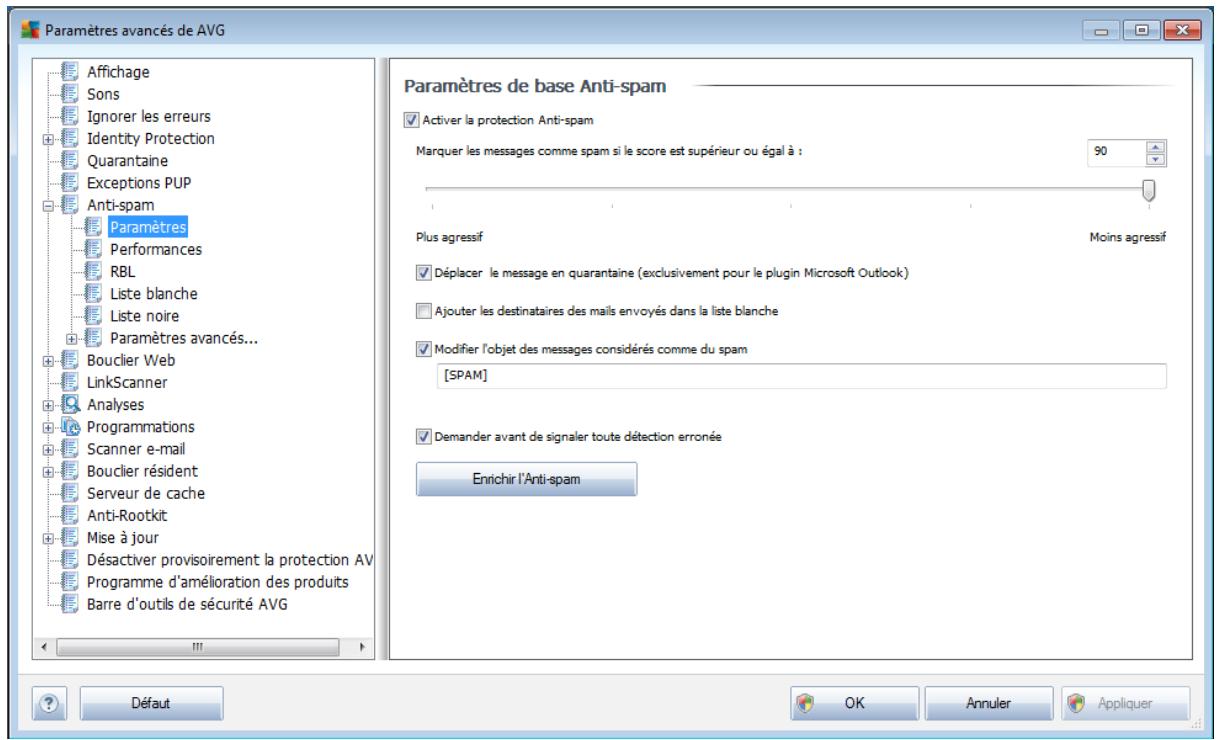Increase spam score with up arrow

[x=1158, y=145]
